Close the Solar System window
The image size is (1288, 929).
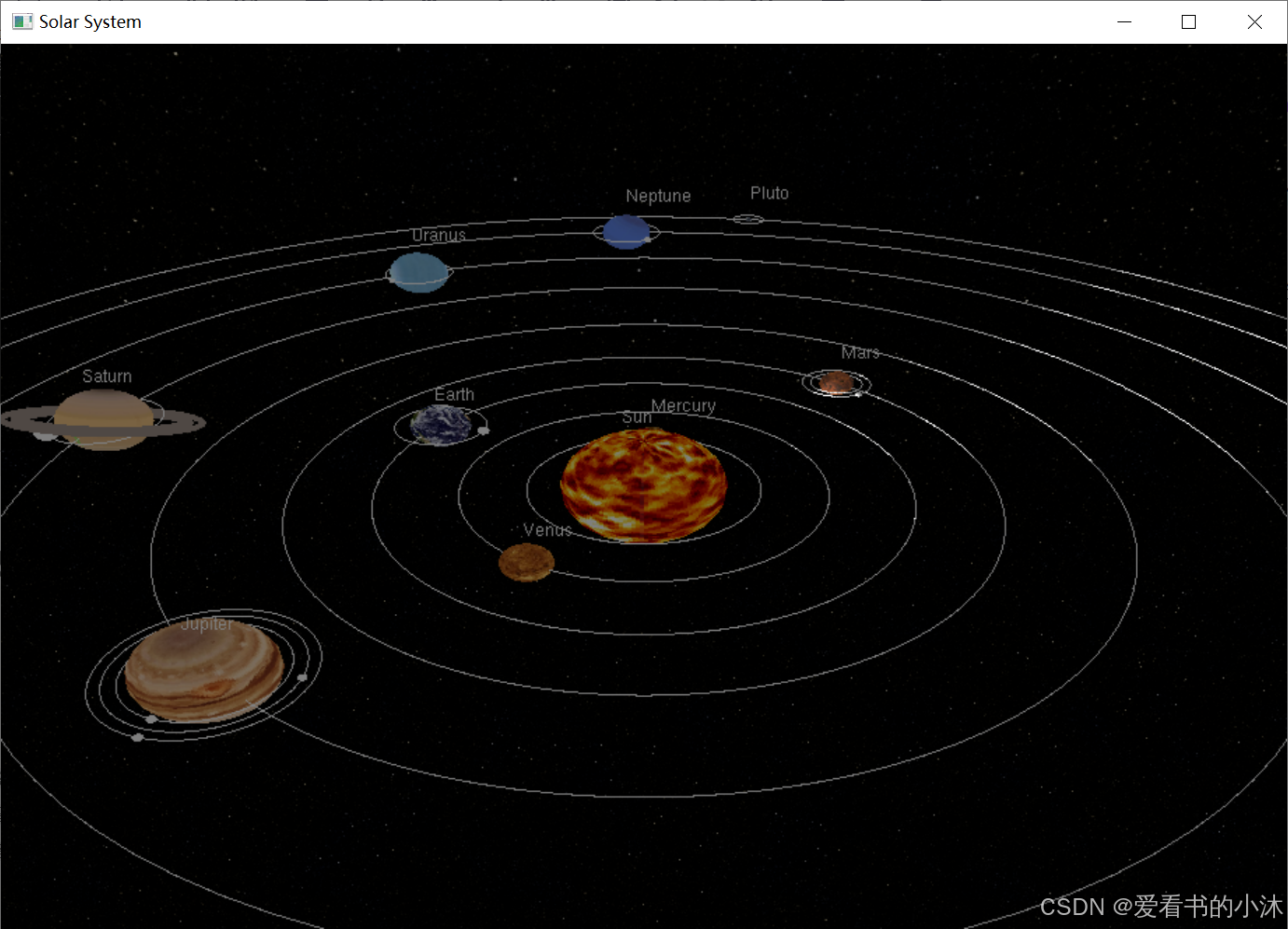coord(1254,21)
